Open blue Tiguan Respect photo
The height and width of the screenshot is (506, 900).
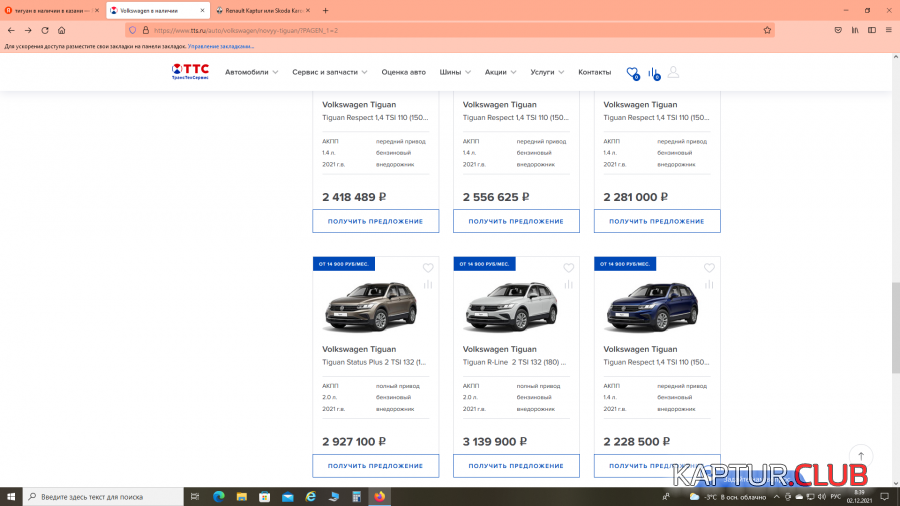pyautogui.click(x=652, y=307)
